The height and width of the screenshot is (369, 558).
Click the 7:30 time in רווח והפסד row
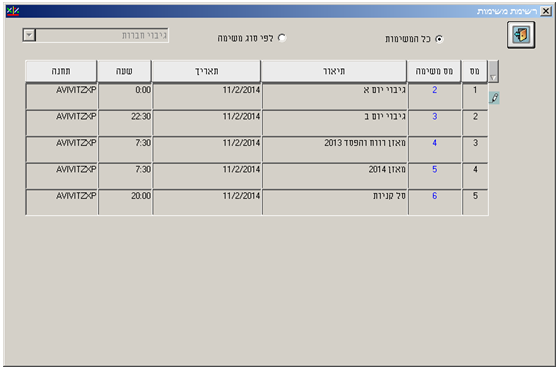pyautogui.click(x=125, y=149)
